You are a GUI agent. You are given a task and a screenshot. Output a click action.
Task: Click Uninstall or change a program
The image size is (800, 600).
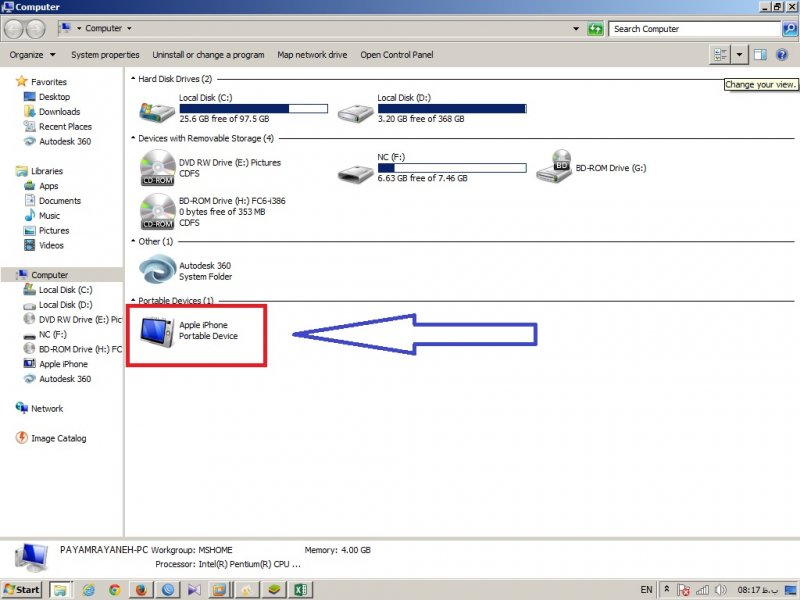click(x=208, y=55)
